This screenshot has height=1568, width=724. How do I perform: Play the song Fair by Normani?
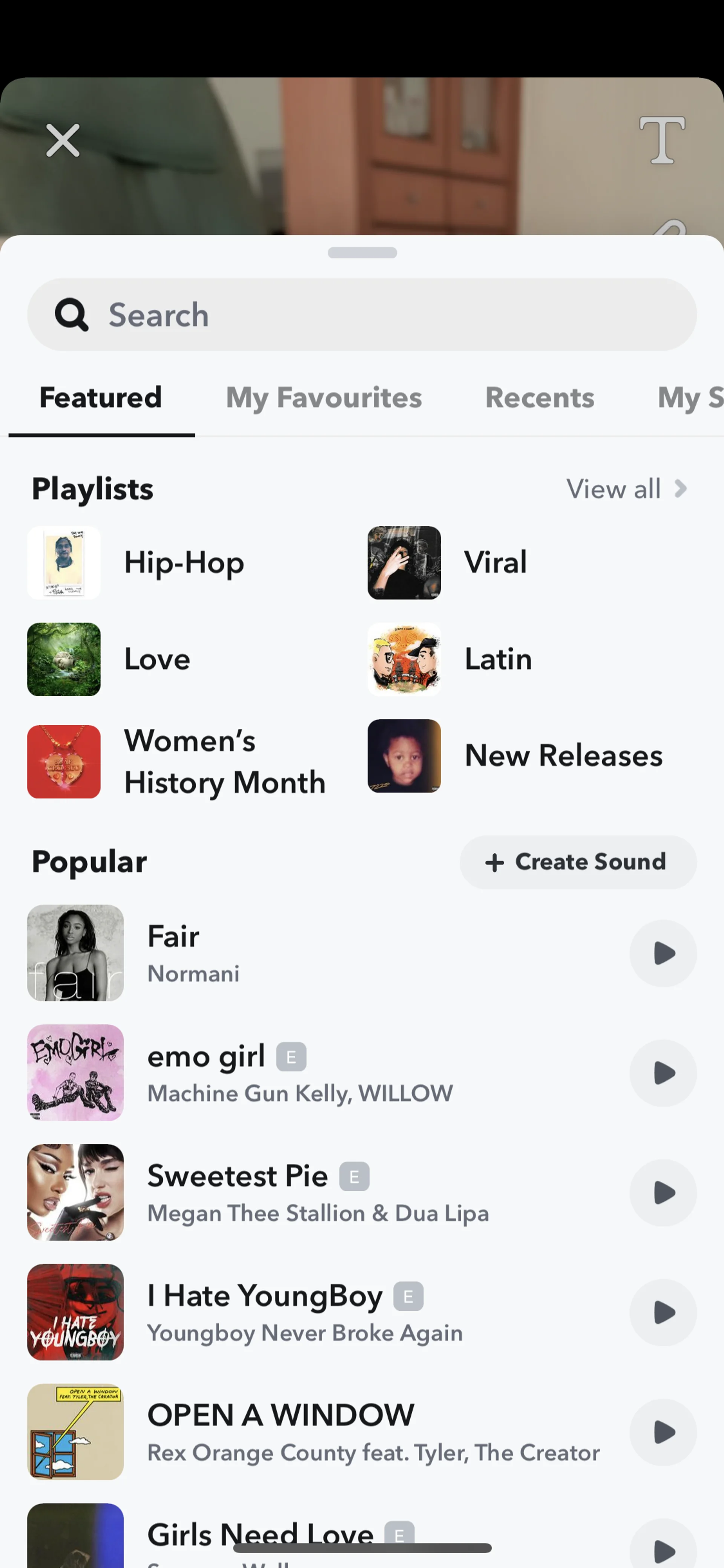click(663, 953)
